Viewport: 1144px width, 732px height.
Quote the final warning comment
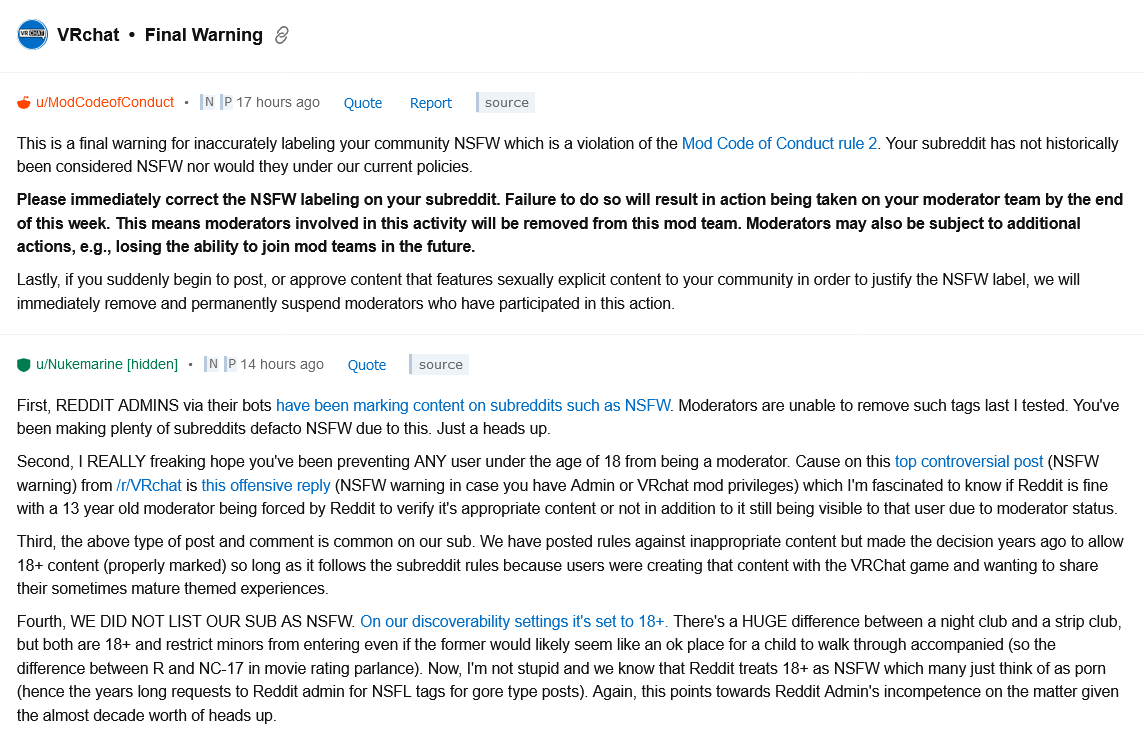362,102
